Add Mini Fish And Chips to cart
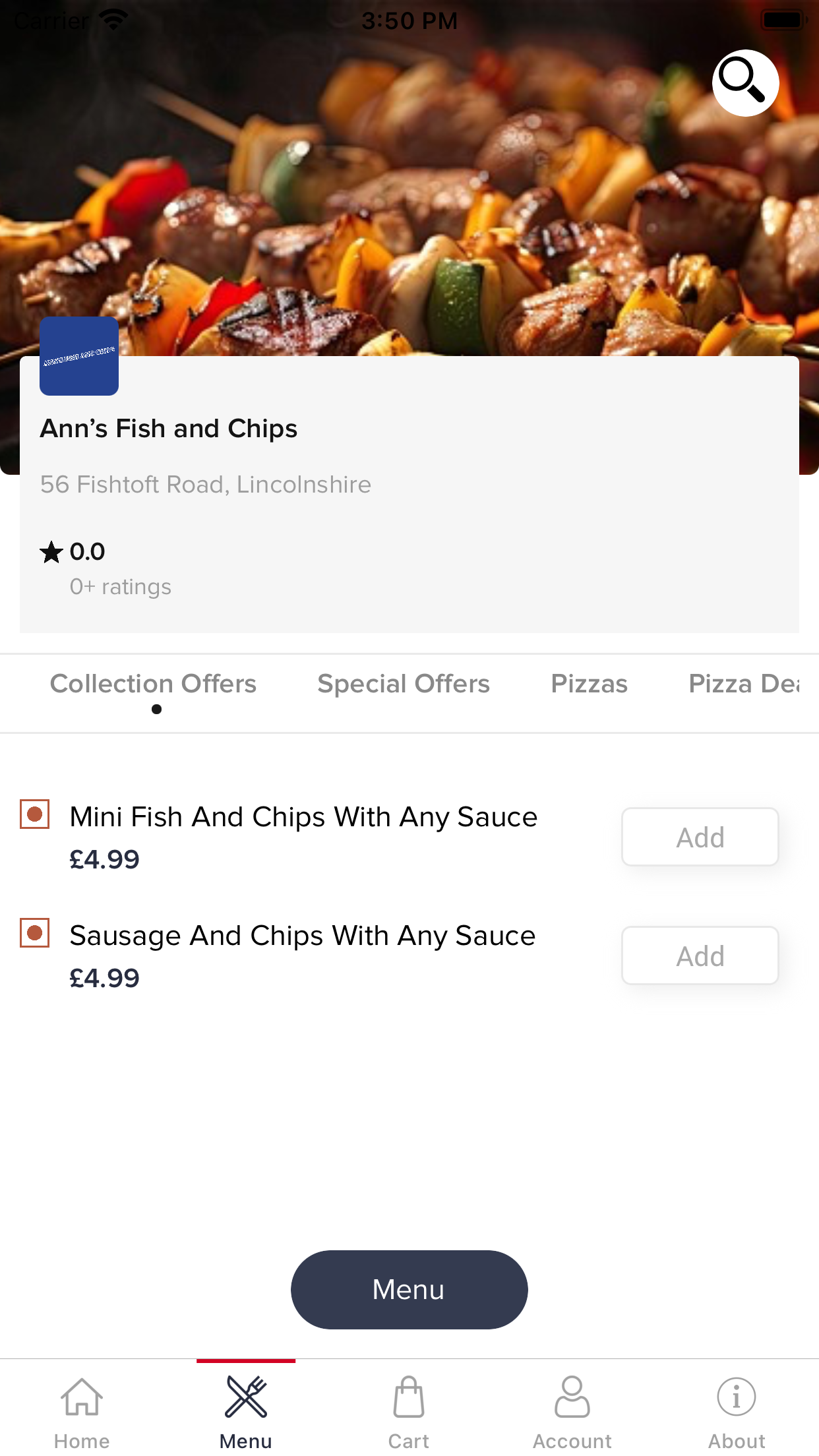Image resolution: width=819 pixels, height=1456 pixels. [x=700, y=837]
